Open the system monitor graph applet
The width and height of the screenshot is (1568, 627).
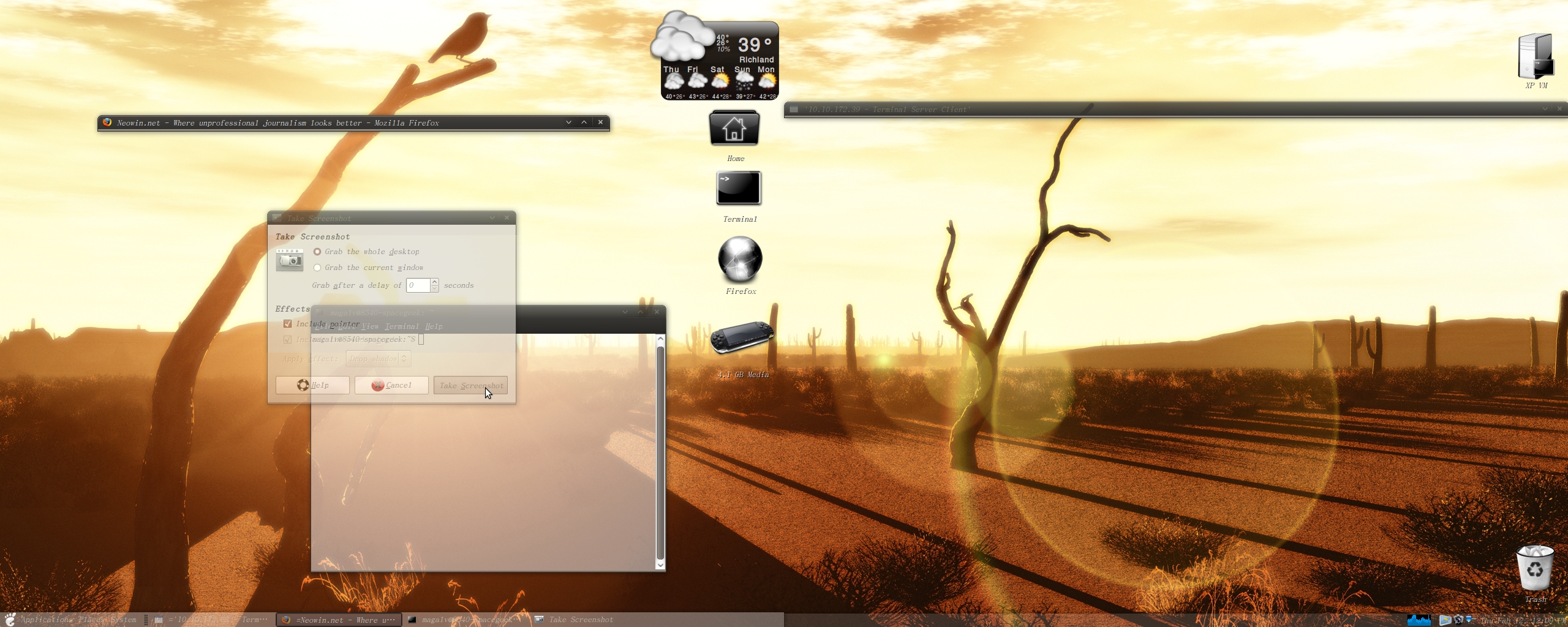[x=1419, y=620]
